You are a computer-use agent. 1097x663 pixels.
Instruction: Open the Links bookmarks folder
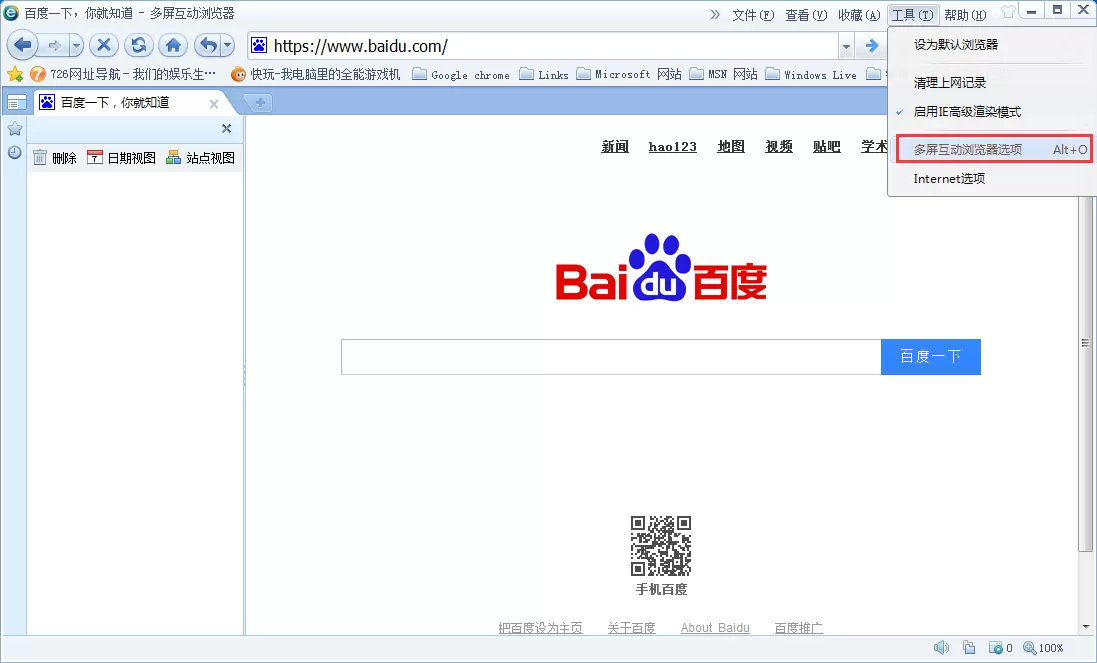pos(544,74)
